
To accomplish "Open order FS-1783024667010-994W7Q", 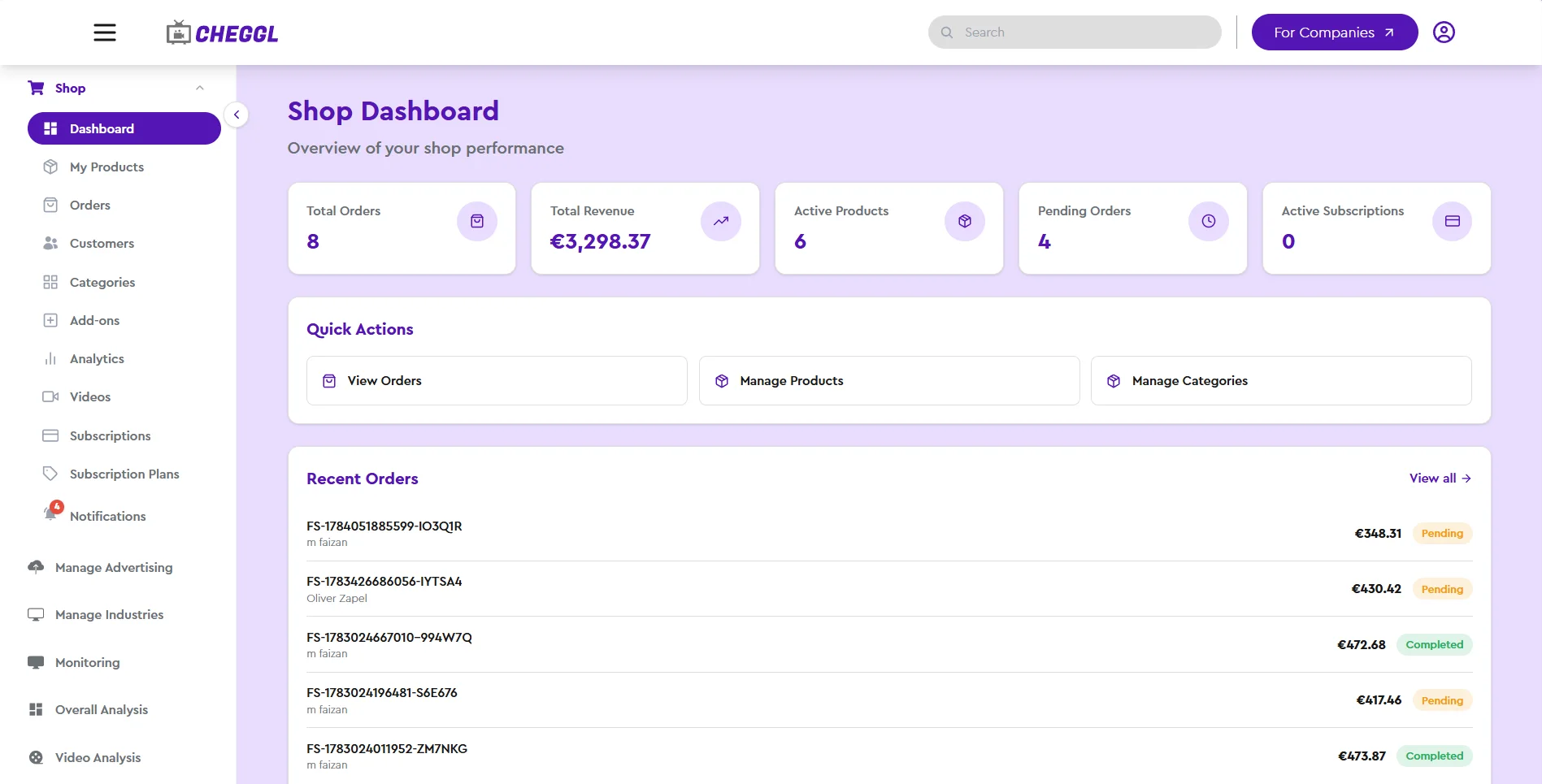I will pyautogui.click(x=389, y=637).
